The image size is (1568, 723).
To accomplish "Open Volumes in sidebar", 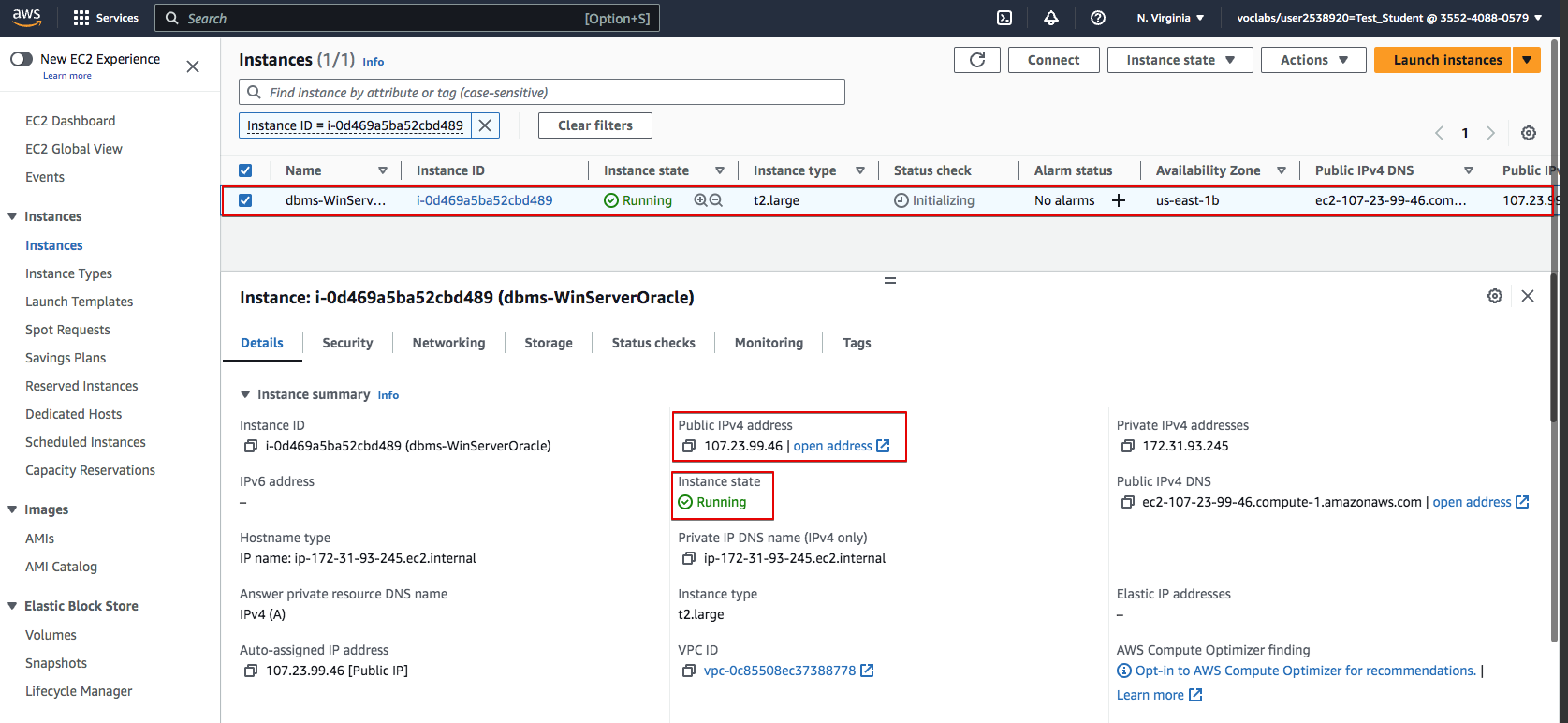I will point(51,635).
